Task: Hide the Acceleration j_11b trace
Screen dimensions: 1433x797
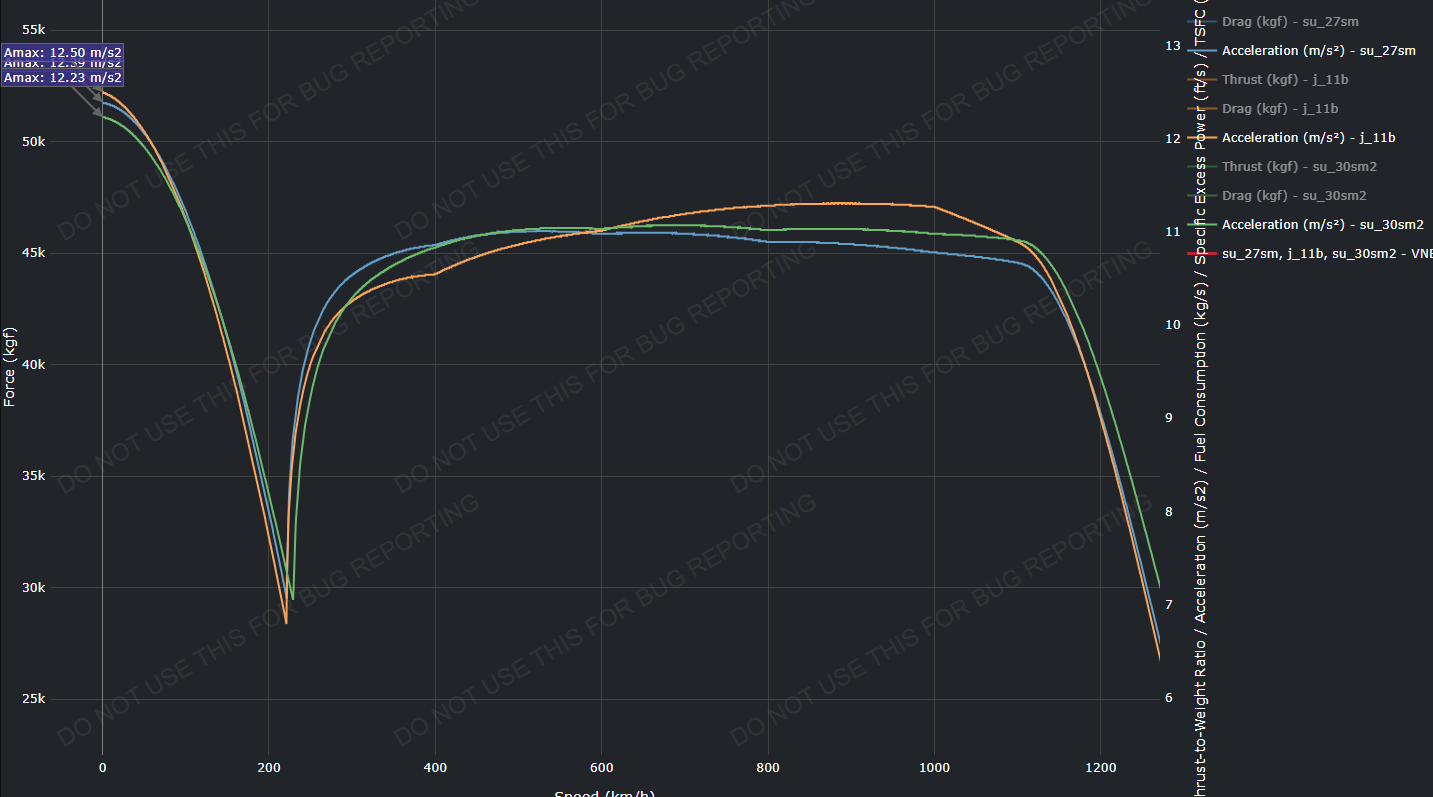Action: point(1308,137)
